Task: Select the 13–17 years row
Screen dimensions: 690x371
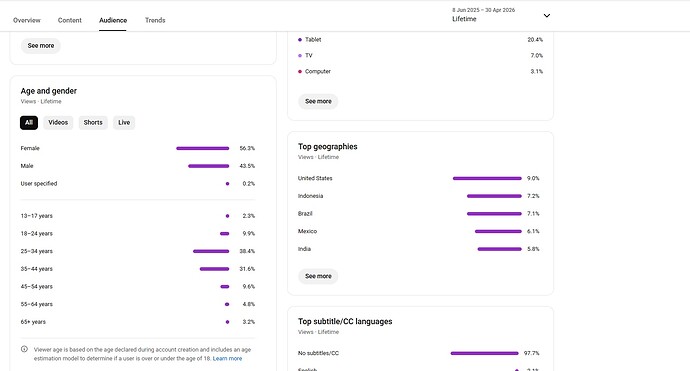Action: pyautogui.click(x=138, y=216)
